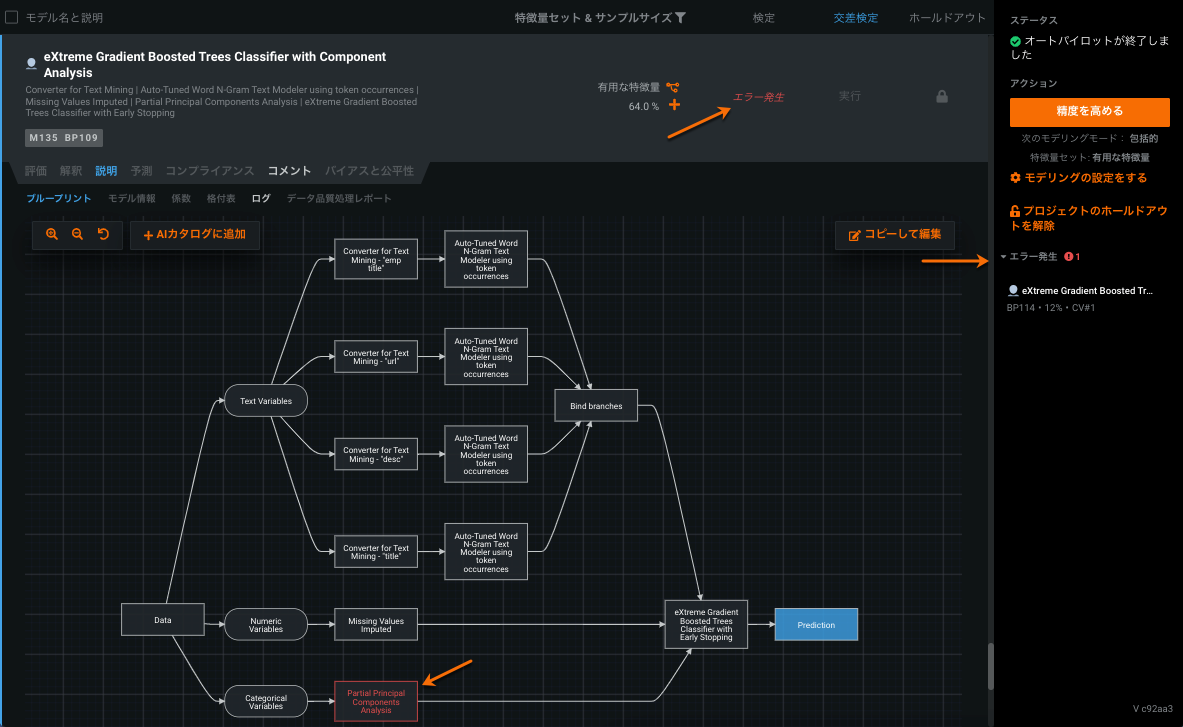The width and height of the screenshot is (1183, 727).
Task: Collapse the エラー発生 section in sidebar
Action: pos(1003,257)
